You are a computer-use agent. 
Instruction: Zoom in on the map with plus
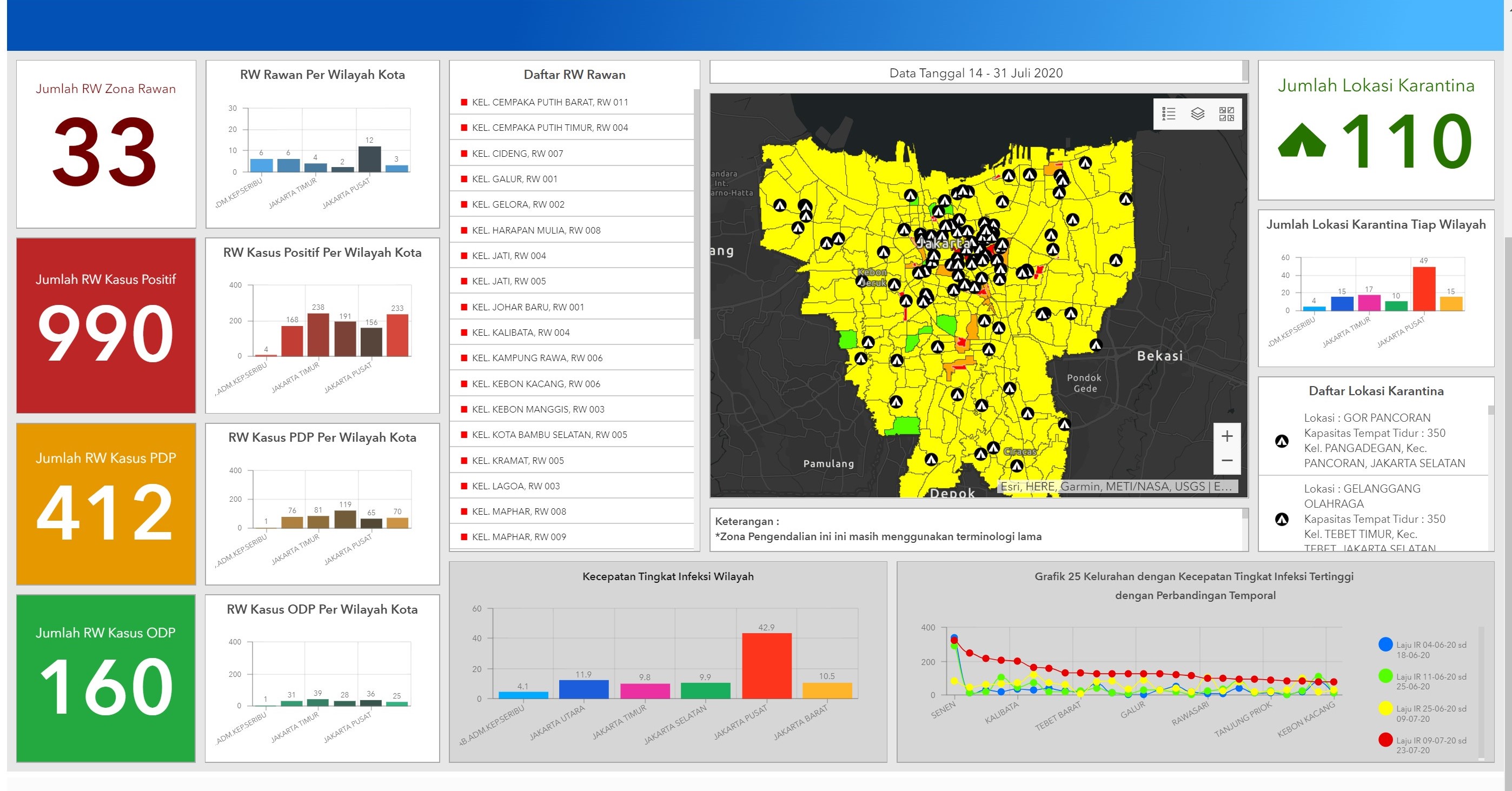(x=1226, y=436)
